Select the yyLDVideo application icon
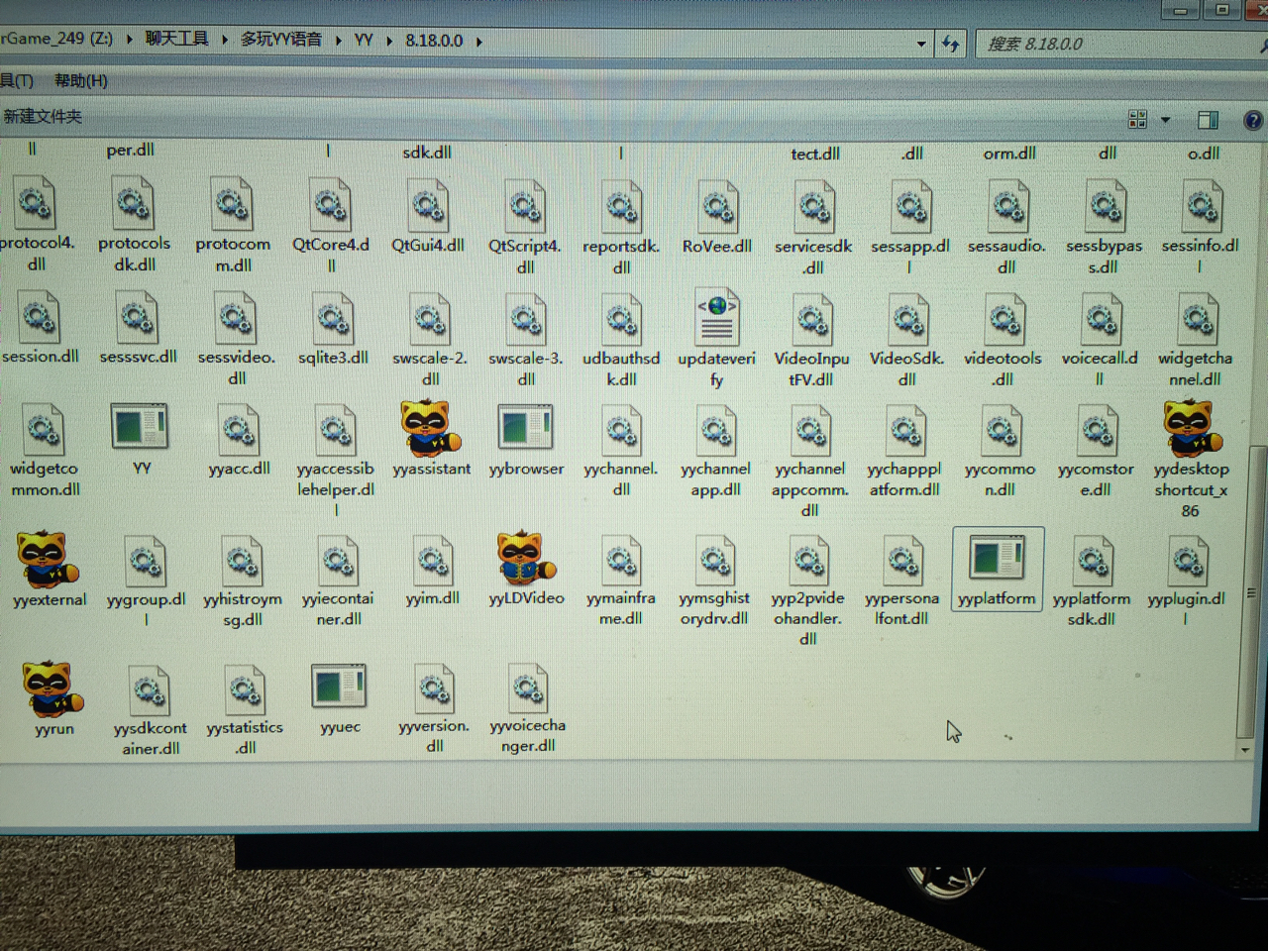This screenshot has height=952, width=1269. click(x=525, y=558)
